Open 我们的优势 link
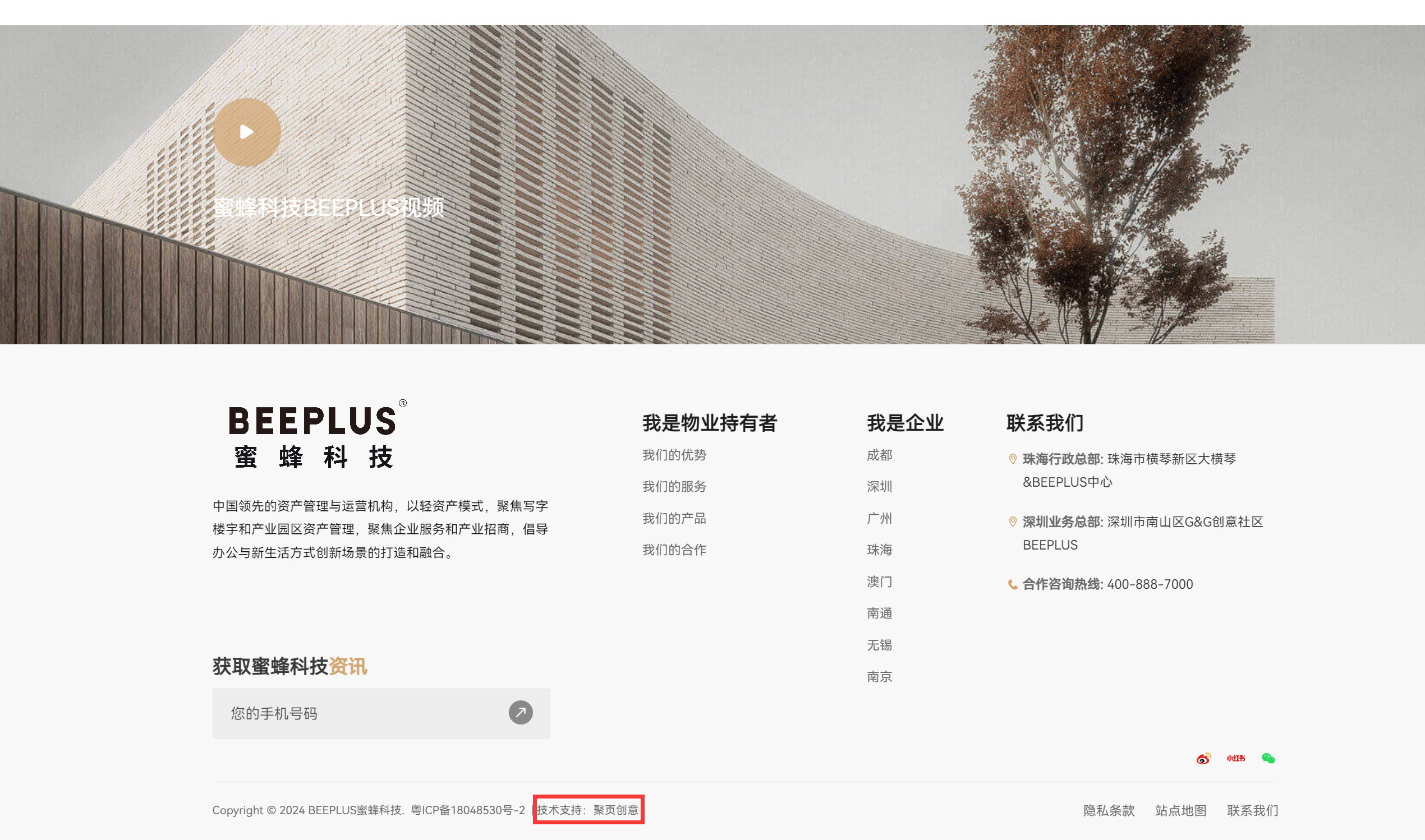 [x=674, y=455]
